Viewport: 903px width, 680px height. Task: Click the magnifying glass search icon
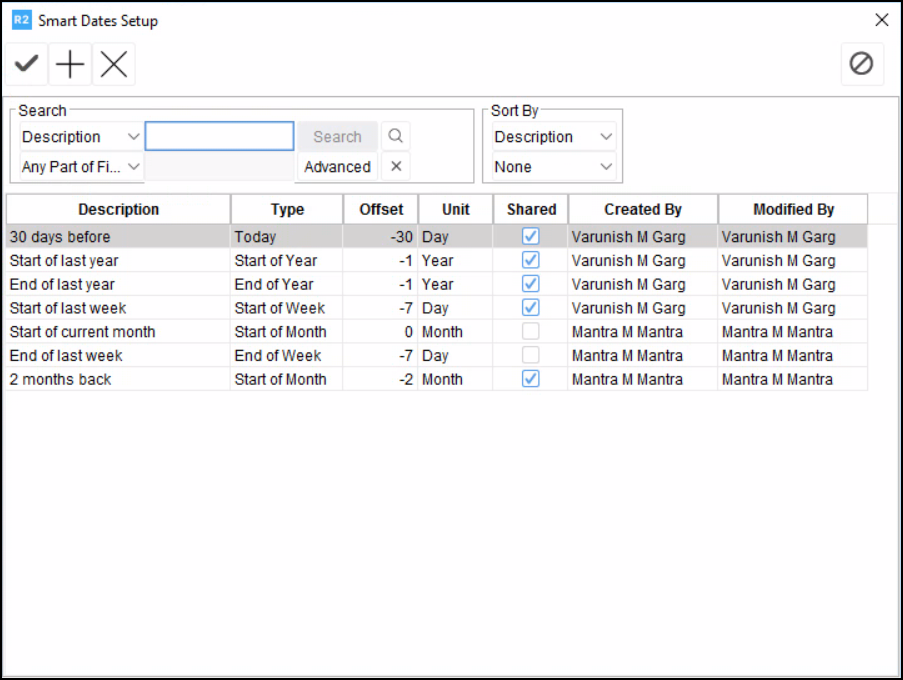pos(395,136)
